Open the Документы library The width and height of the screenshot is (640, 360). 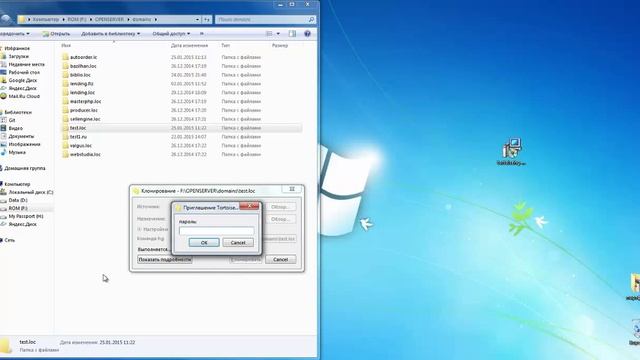[x=21, y=136]
